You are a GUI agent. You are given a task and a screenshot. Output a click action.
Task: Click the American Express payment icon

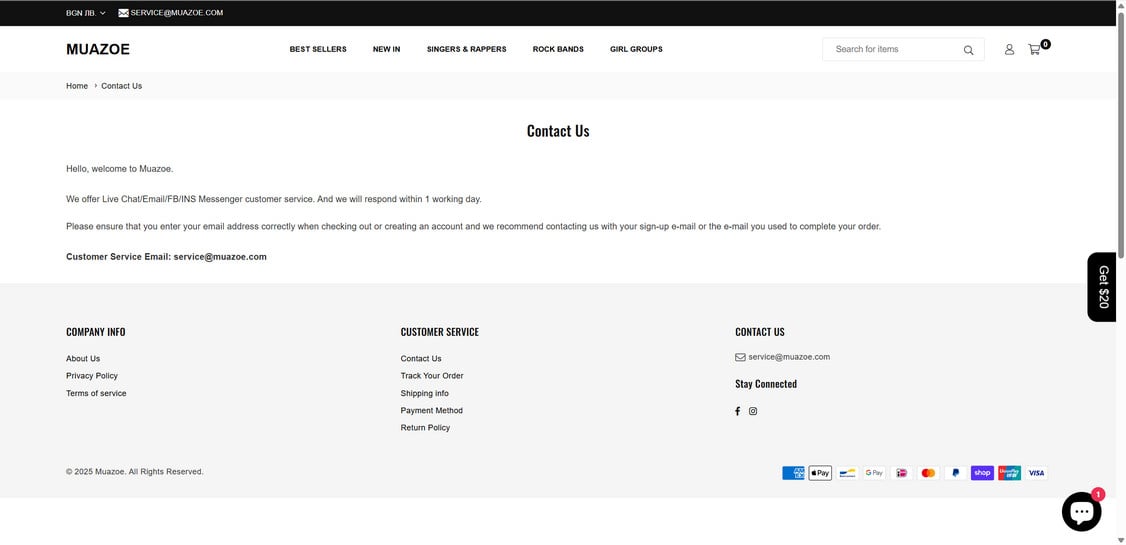pos(793,473)
